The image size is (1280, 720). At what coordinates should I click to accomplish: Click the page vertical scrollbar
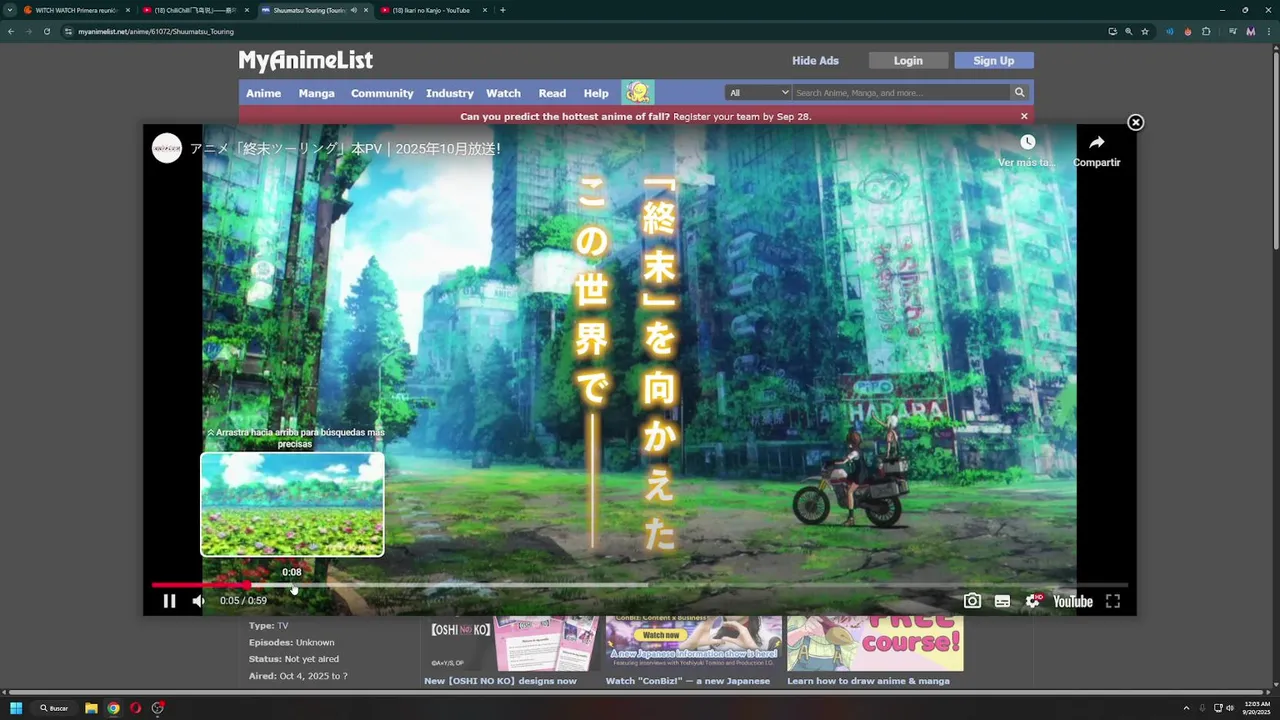[1275, 150]
